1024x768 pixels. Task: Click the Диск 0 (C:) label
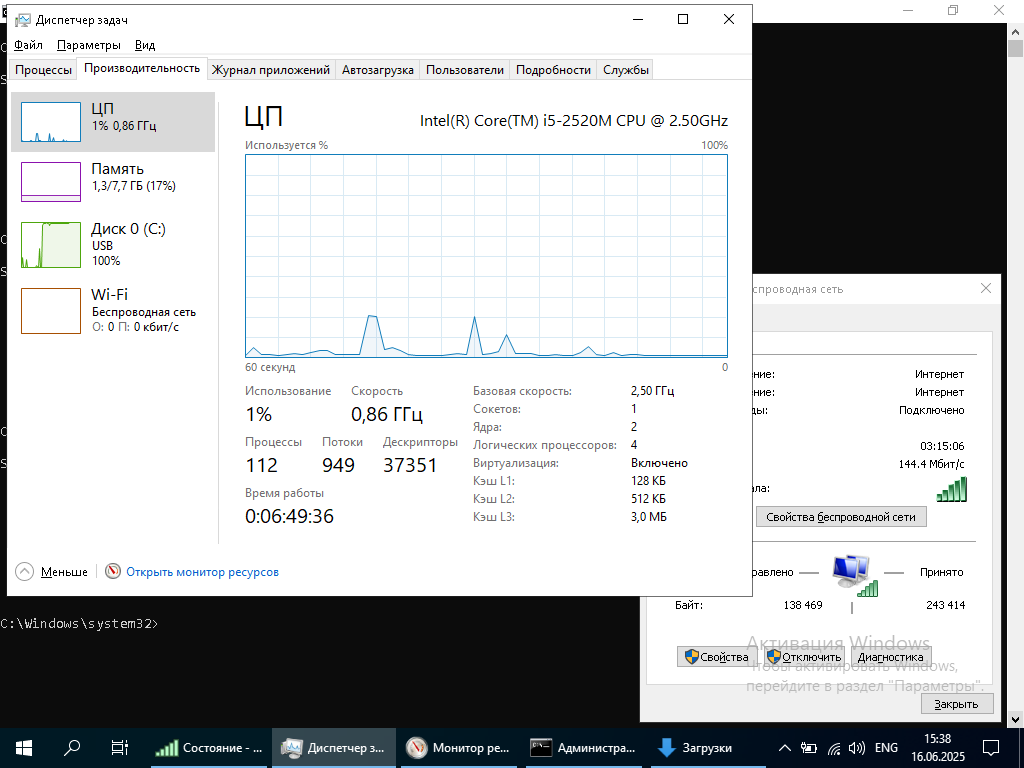coord(129,229)
